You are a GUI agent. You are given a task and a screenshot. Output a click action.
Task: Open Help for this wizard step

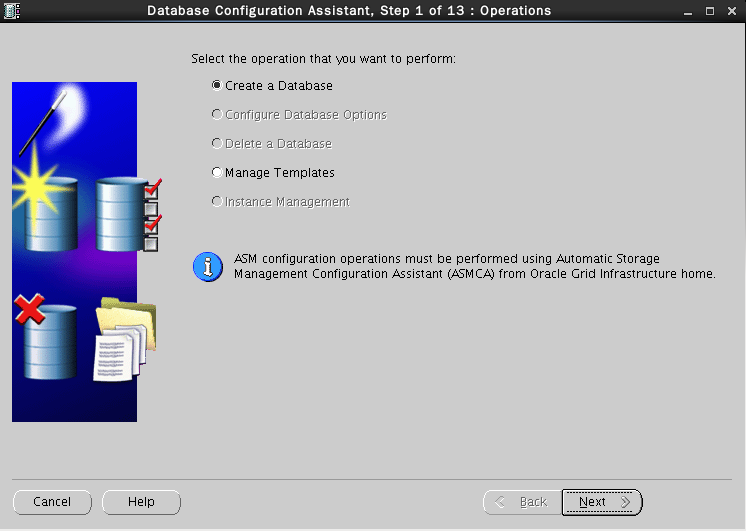141,502
